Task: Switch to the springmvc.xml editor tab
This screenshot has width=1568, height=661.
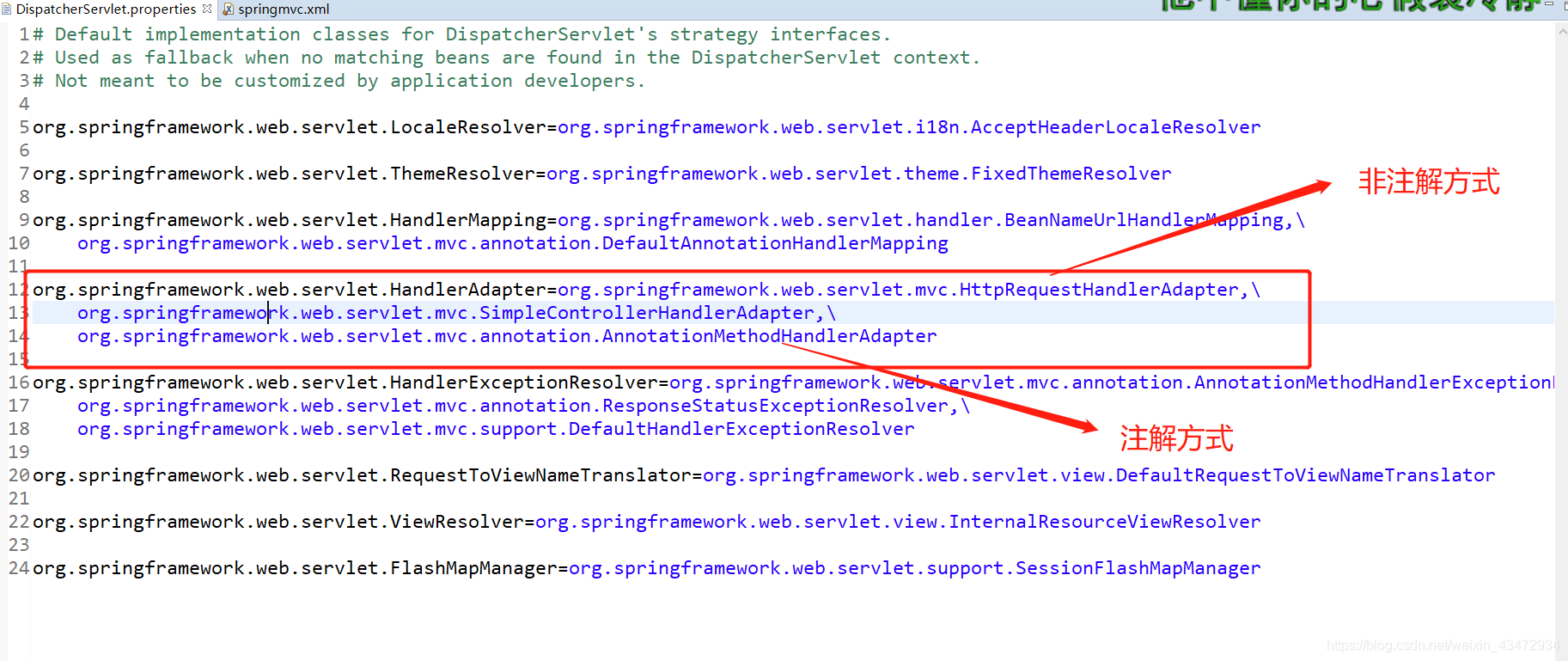Action: pos(275,9)
